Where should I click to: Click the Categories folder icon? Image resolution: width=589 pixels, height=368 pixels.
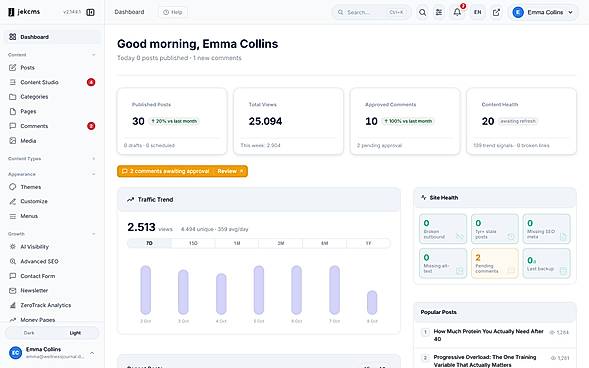coord(12,97)
